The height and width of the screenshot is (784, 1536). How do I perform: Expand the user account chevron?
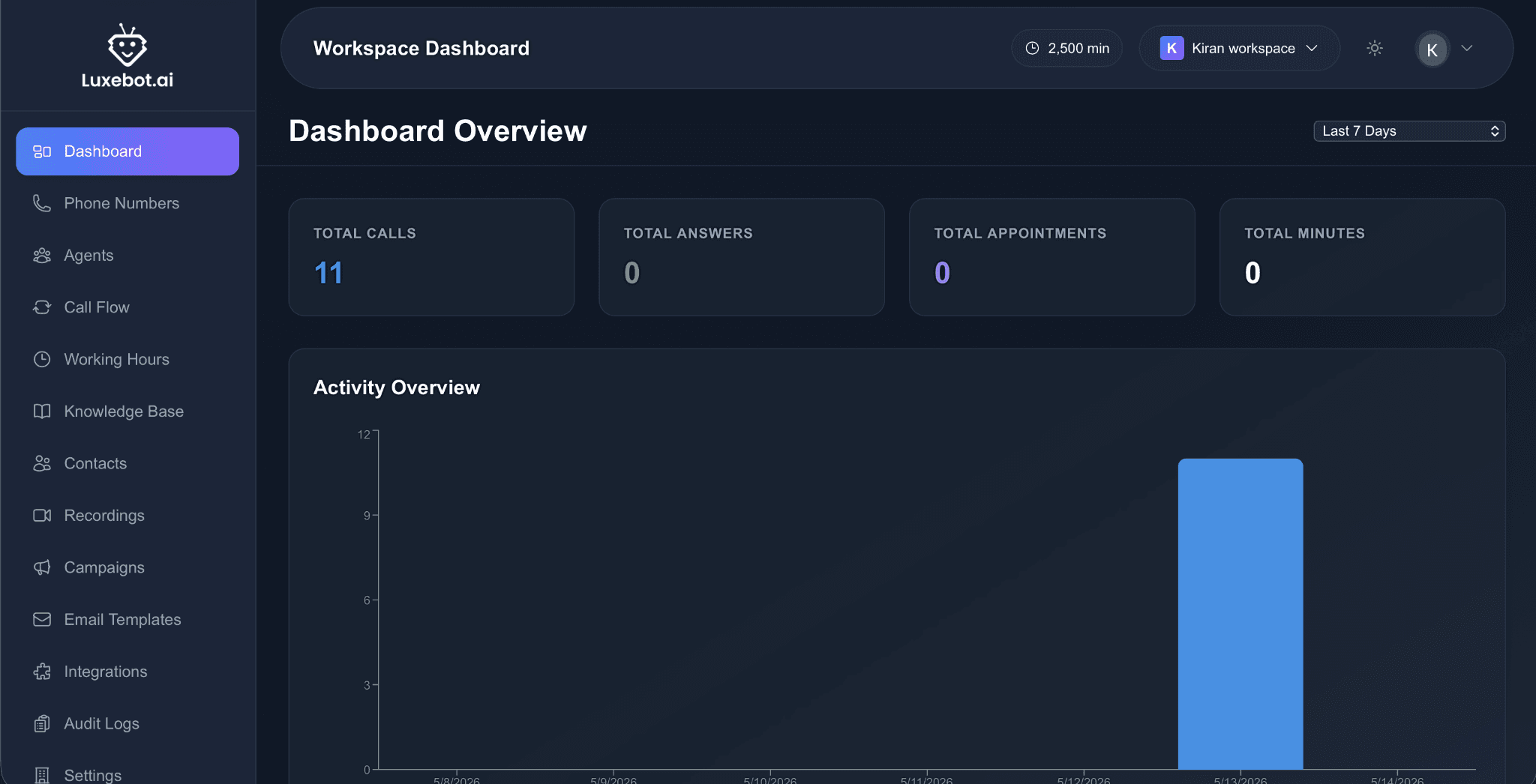tap(1467, 48)
